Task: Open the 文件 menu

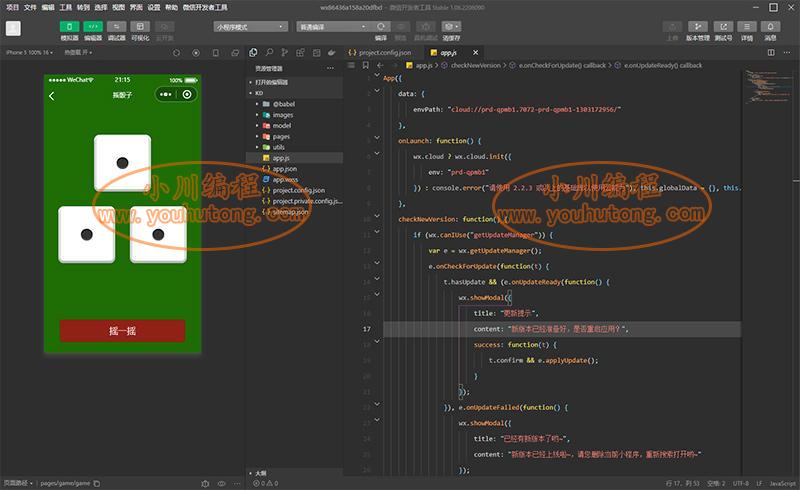Action: click(31, 7)
